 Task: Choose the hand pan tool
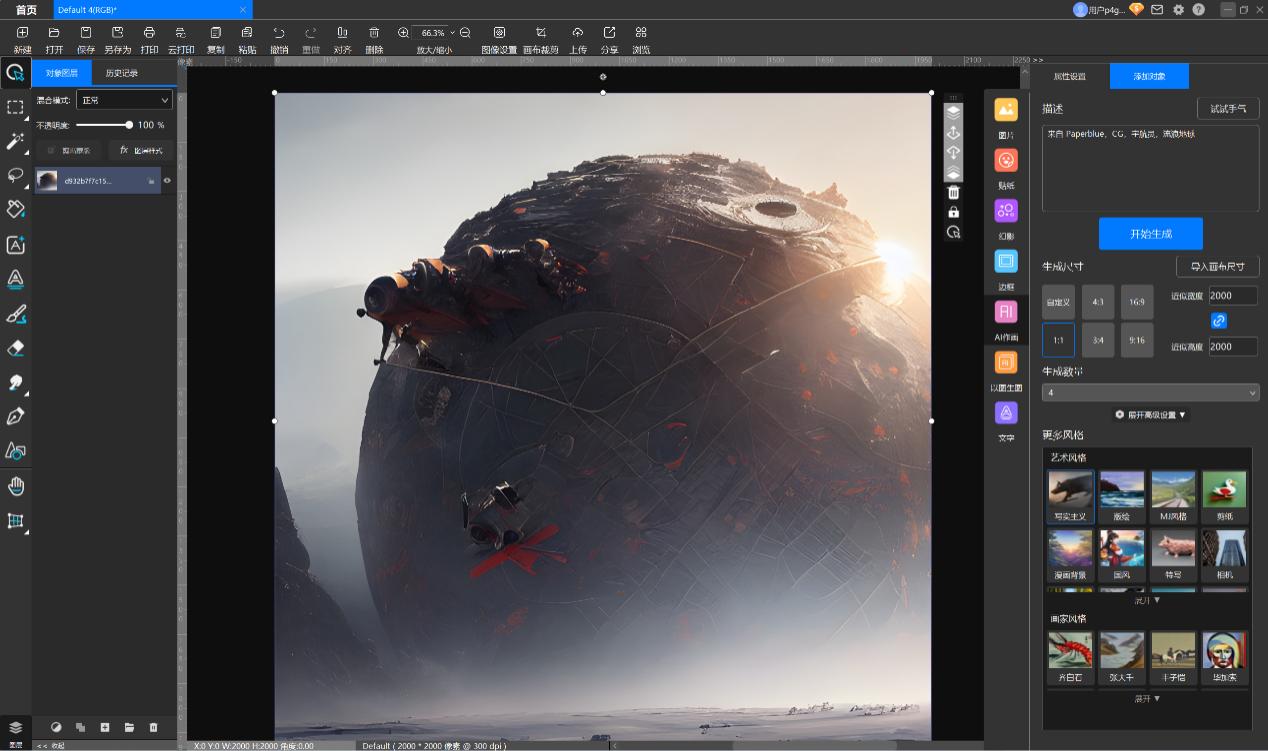click(15, 486)
